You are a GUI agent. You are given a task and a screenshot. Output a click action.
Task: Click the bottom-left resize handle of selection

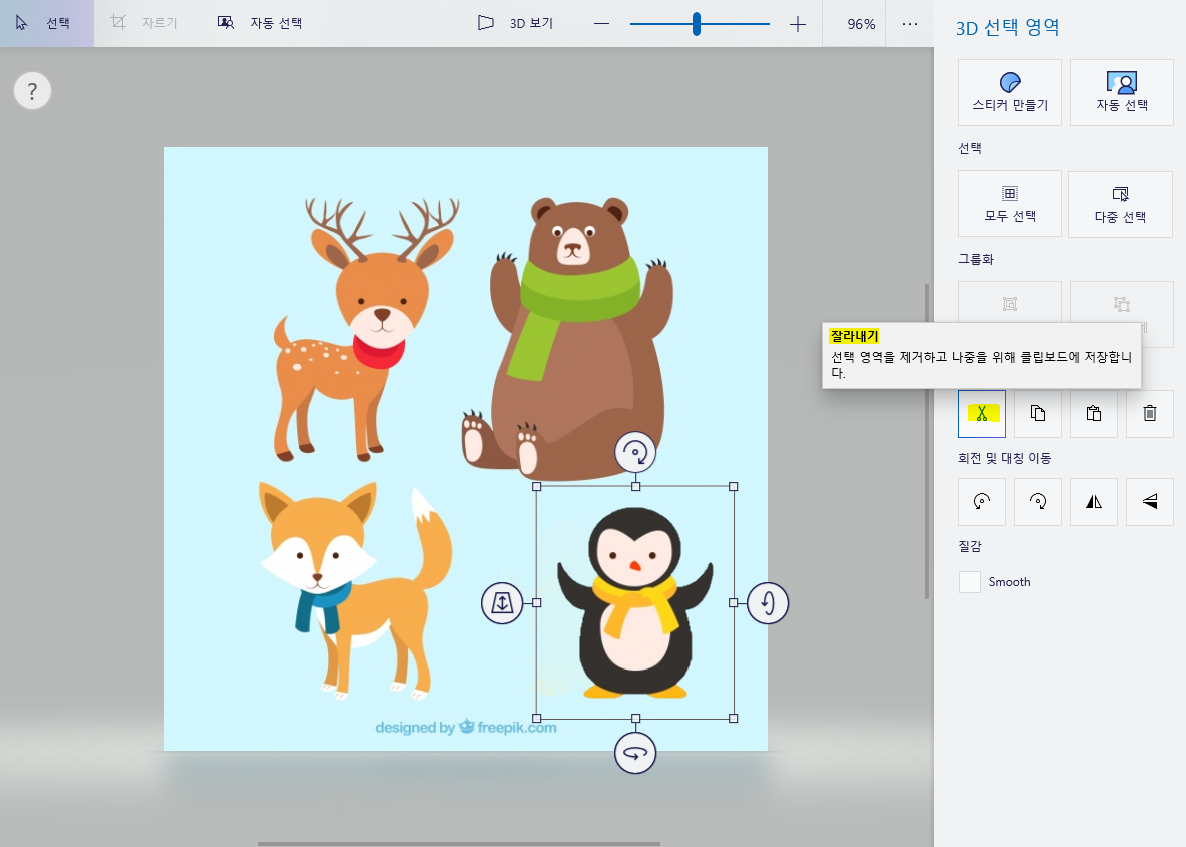(537, 718)
